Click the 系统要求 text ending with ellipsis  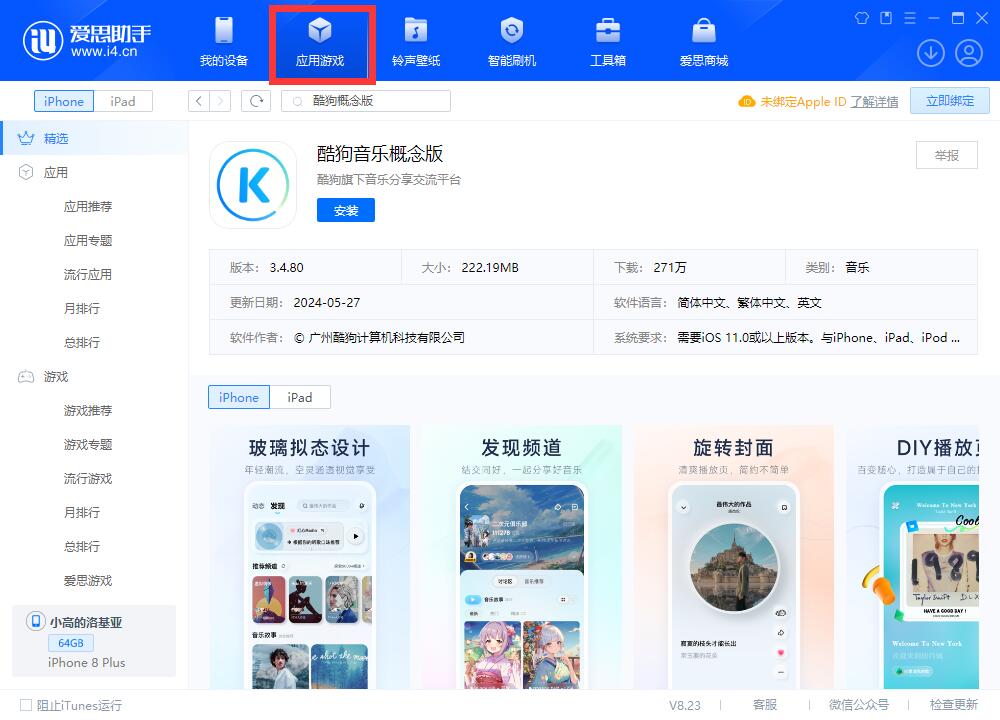[x=818, y=337]
